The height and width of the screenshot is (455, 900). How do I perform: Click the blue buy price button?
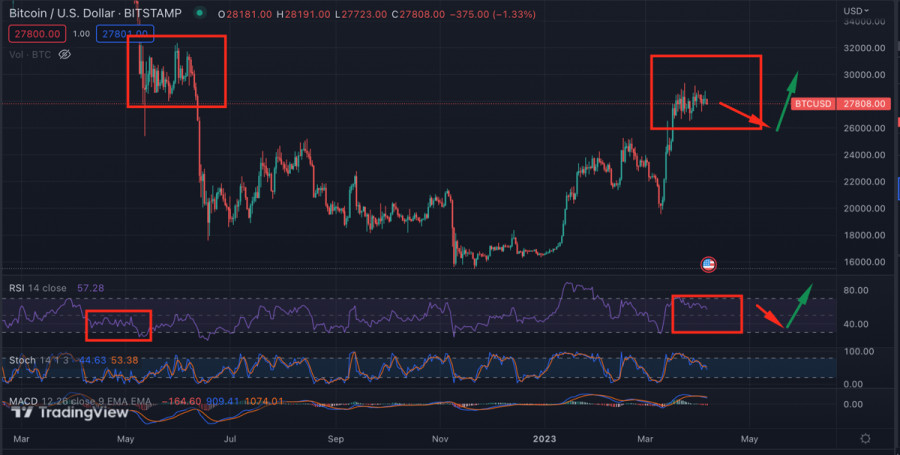124,33
